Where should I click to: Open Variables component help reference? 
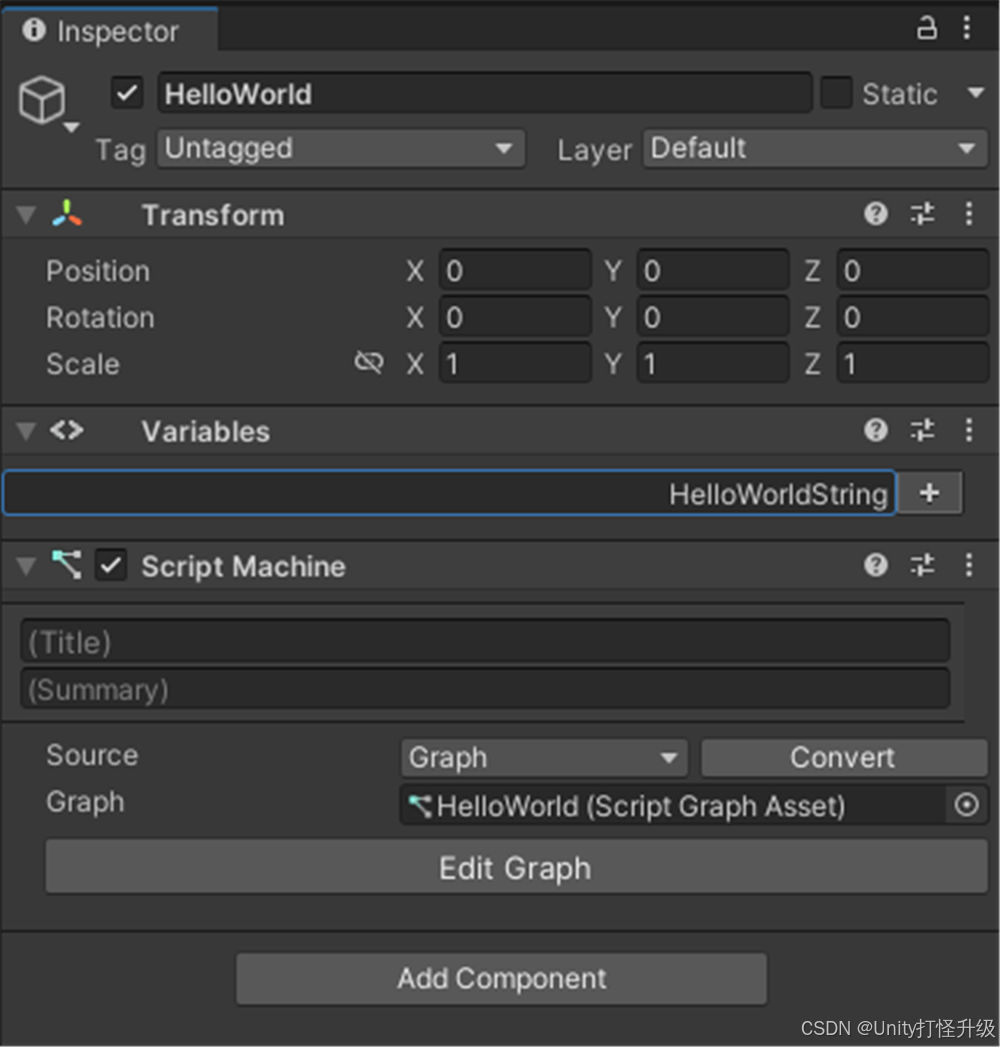(876, 430)
